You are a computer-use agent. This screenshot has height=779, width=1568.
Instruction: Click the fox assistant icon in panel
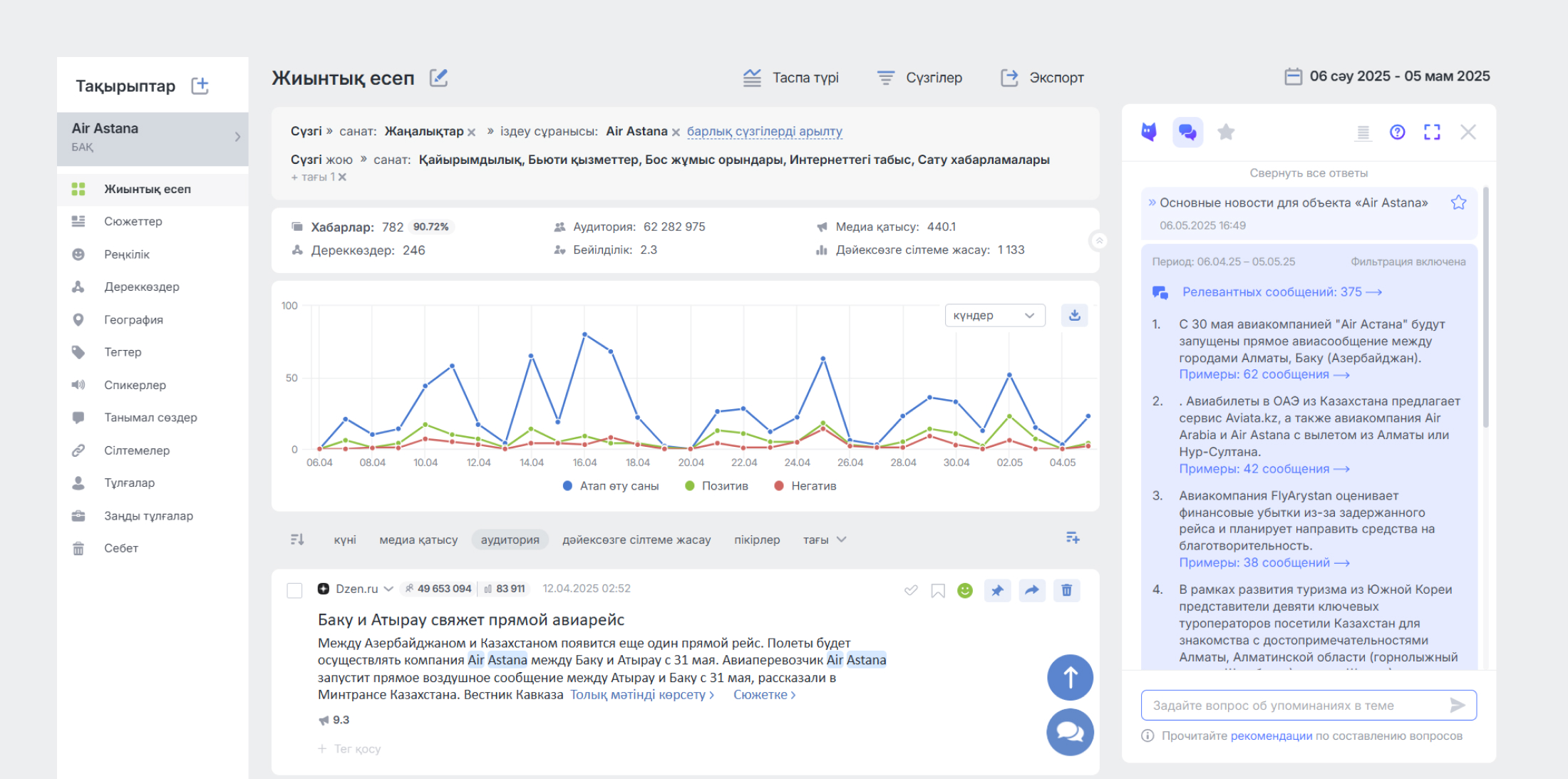[1149, 132]
